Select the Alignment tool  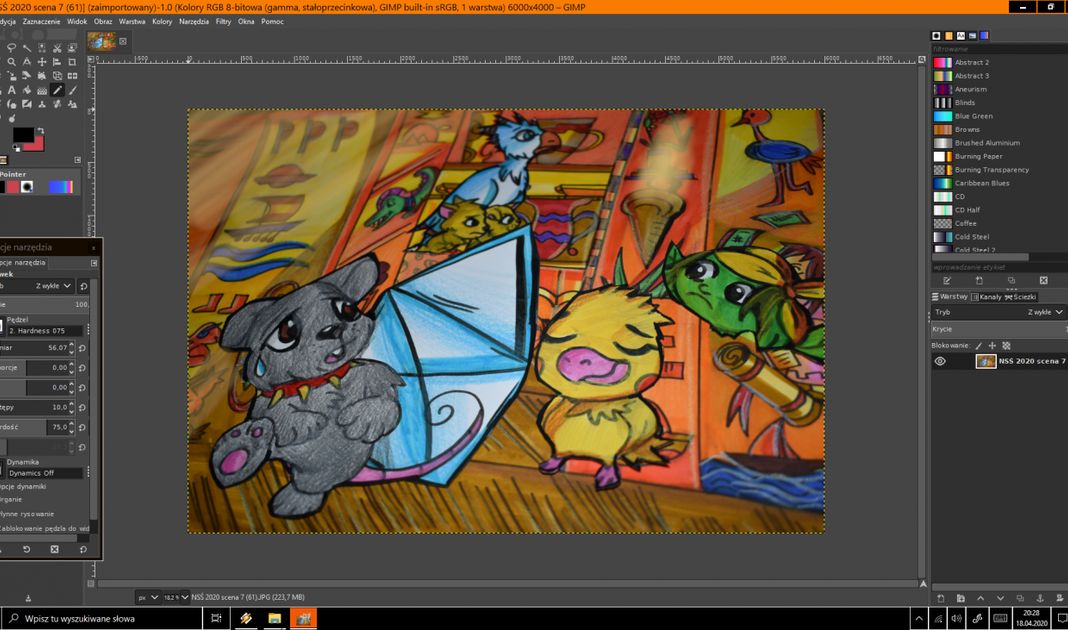click(57, 62)
